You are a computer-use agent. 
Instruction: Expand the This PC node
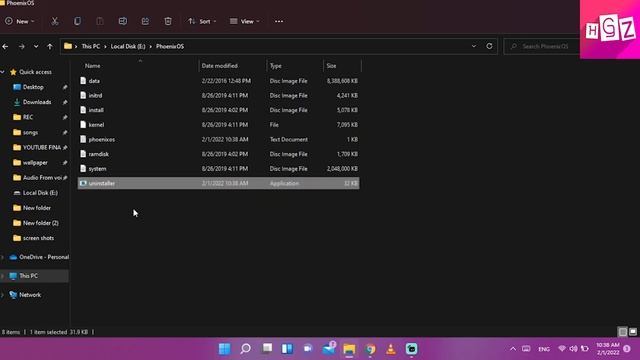point(3,276)
